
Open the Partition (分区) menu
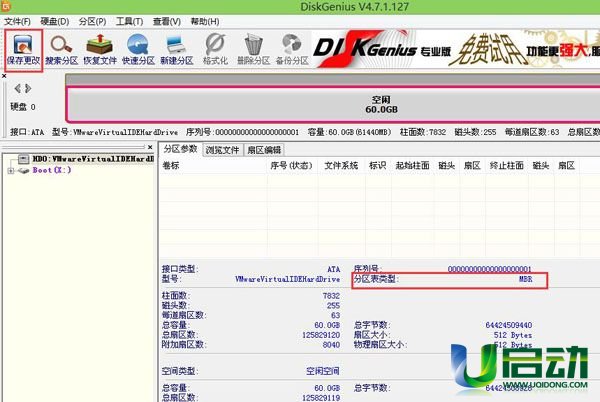(x=92, y=21)
